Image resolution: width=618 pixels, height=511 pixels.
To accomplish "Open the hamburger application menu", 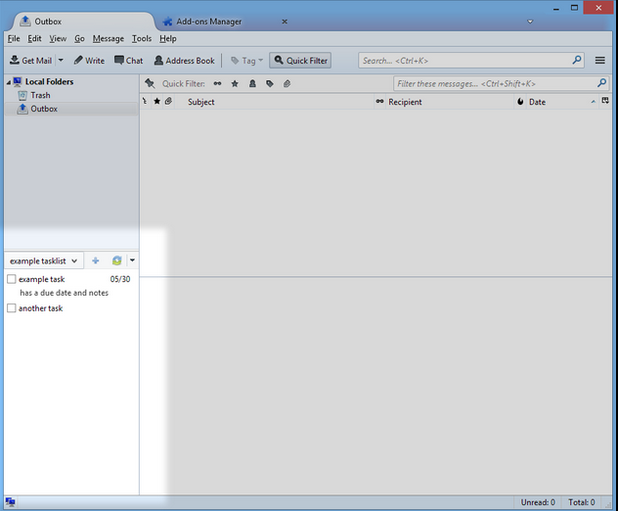I will 600,61.
